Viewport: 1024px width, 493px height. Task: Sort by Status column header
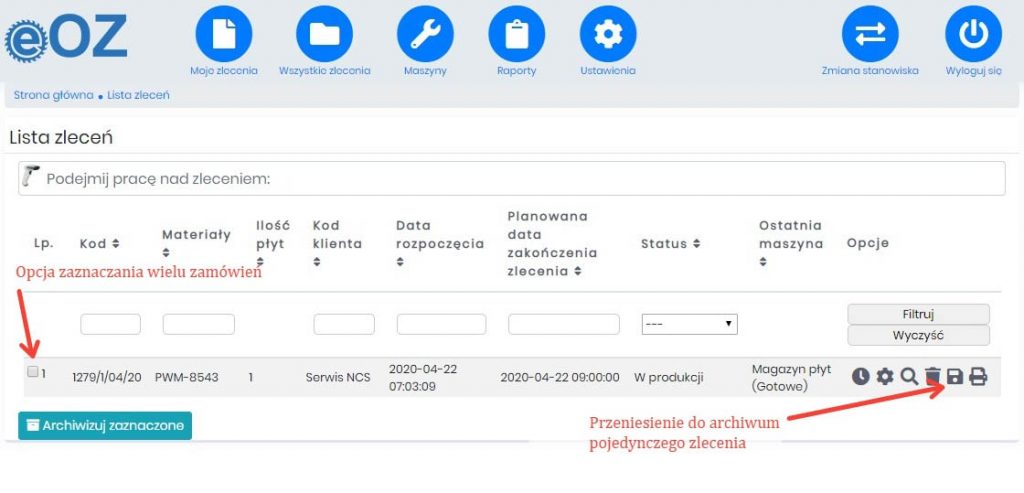(x=668, y=243)
